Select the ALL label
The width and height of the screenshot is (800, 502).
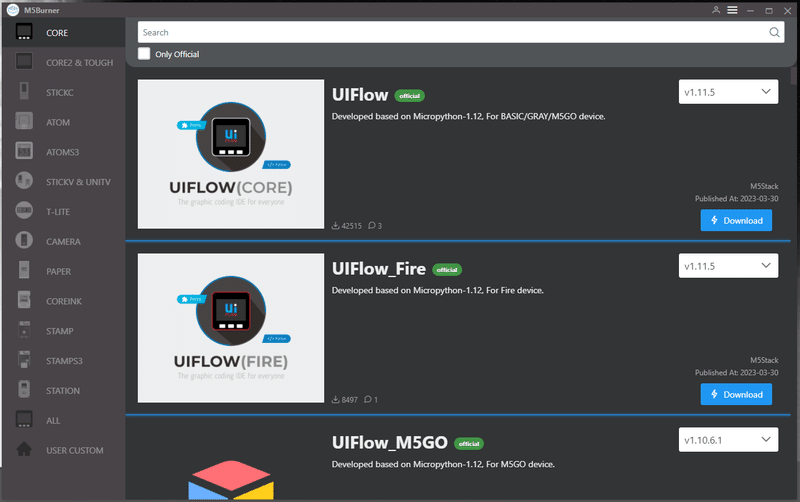point(53,421)
